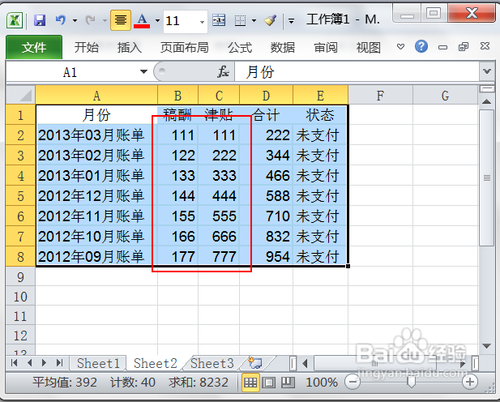Viewport: 500px width, 402px height.
Task: Open the font color dropdown arrow
Action: pos(157,21)
